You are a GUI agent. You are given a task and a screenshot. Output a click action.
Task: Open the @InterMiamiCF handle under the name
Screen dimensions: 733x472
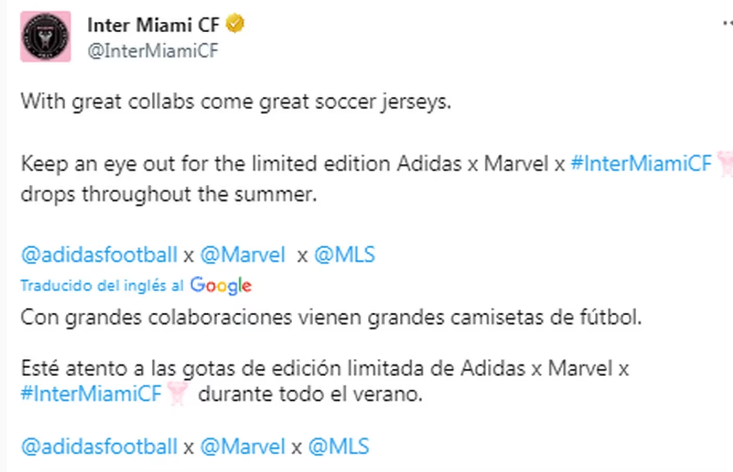(153, 50)
